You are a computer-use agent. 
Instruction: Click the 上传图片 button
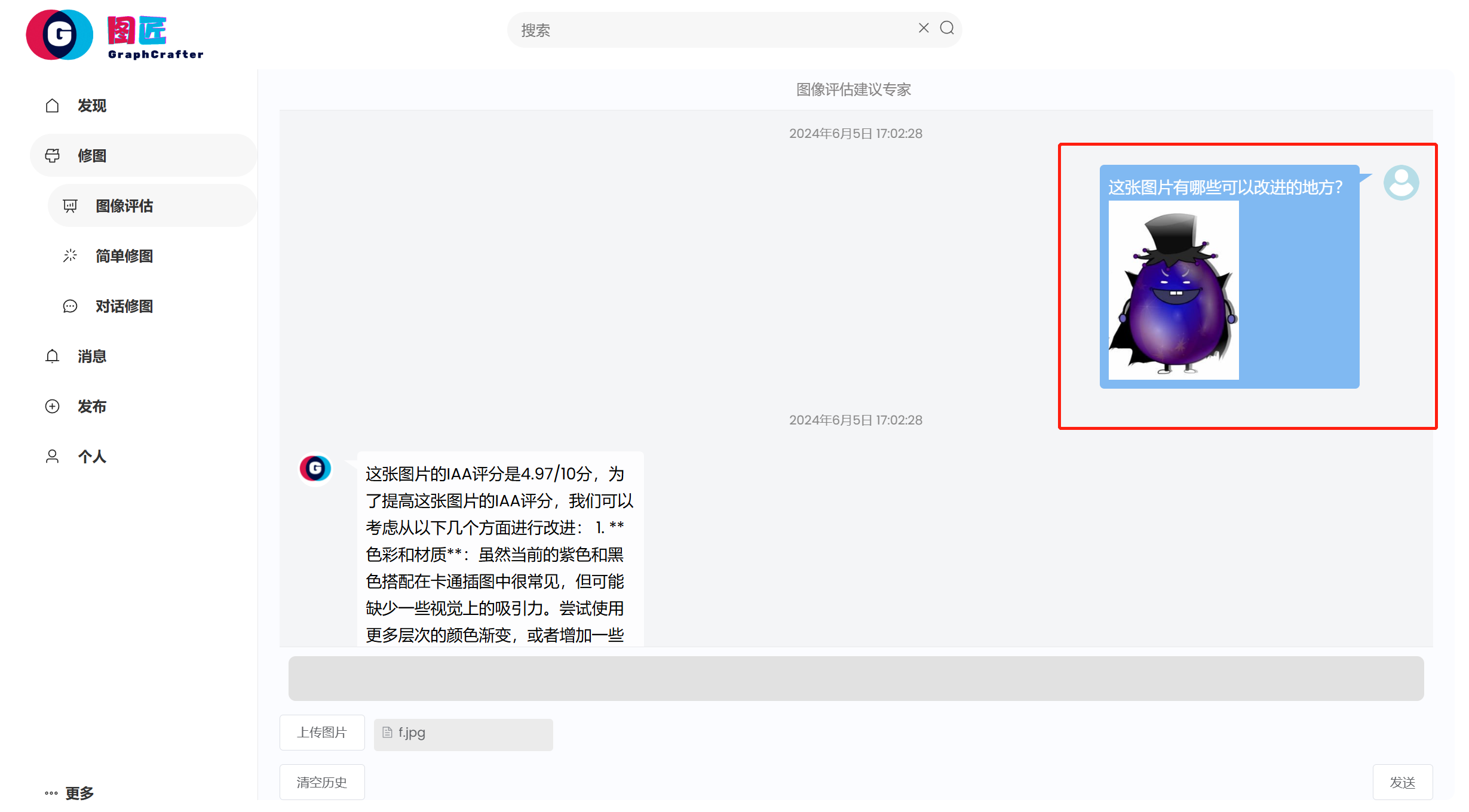322,733
